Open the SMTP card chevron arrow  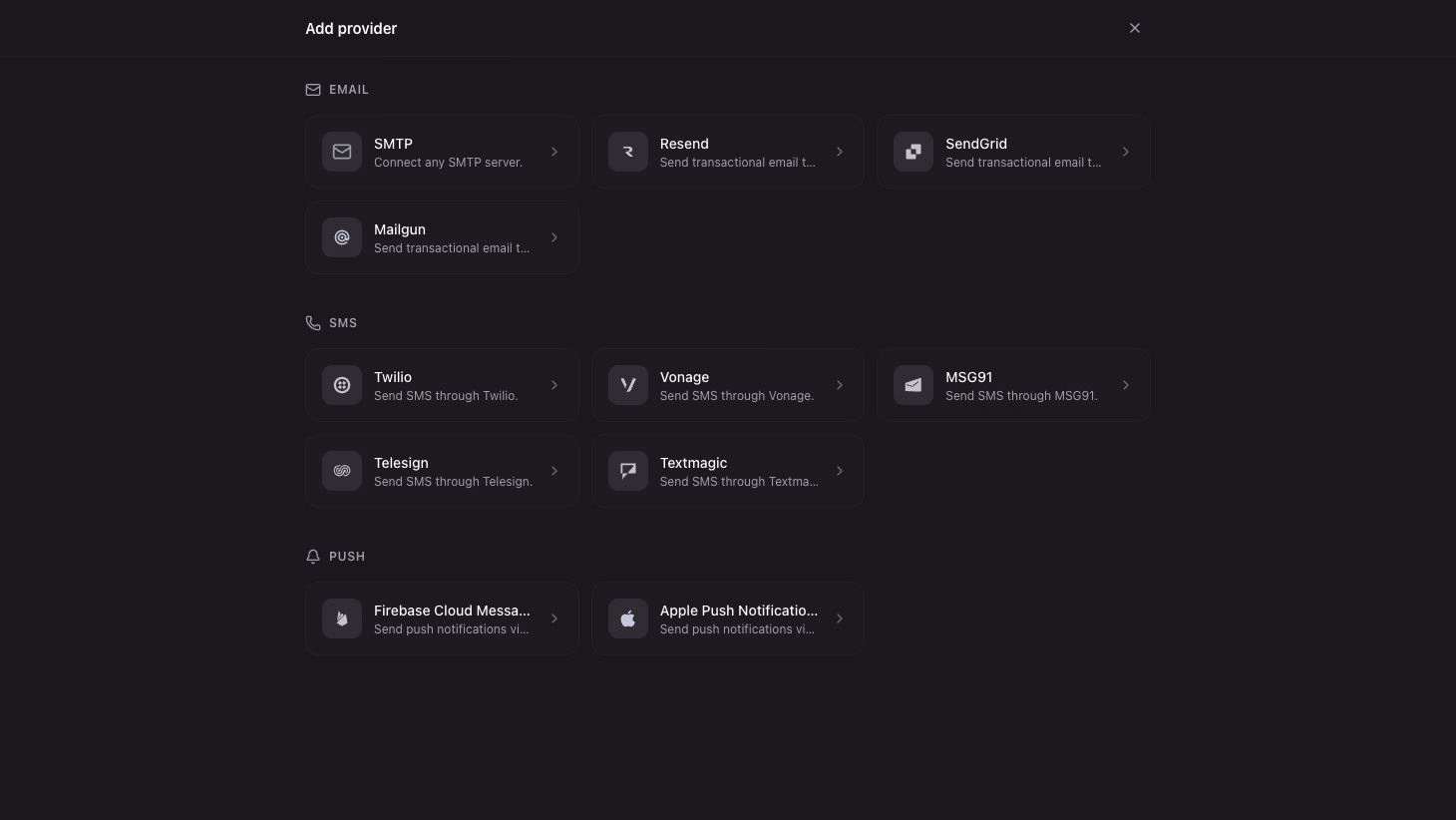click(554, 152)
